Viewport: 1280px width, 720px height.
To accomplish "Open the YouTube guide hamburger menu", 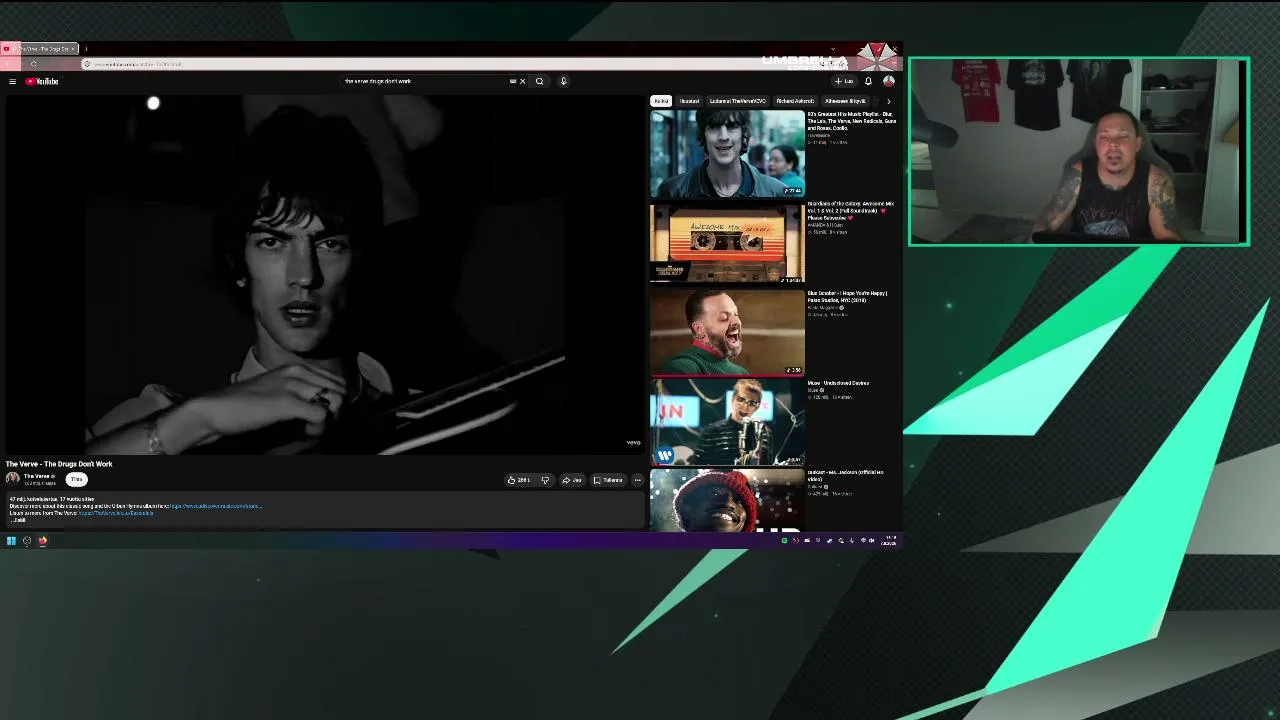I will [x=12, y=81].
